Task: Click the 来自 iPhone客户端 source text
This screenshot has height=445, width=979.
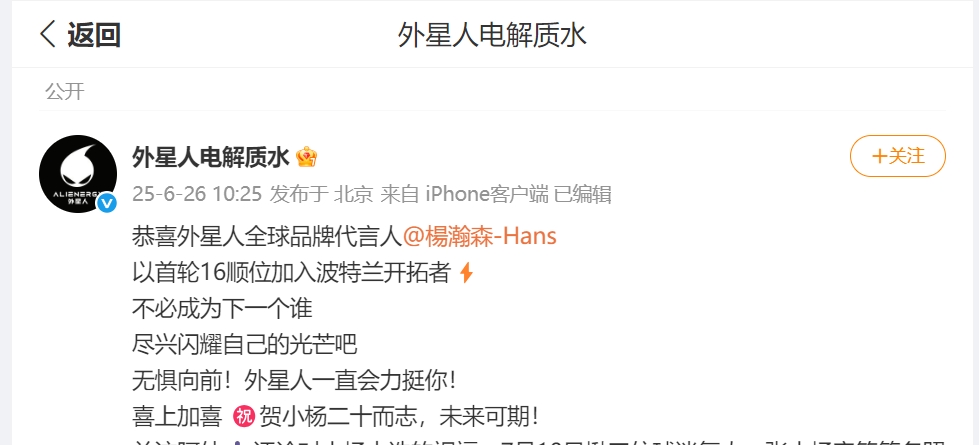Action: (465, 195)
